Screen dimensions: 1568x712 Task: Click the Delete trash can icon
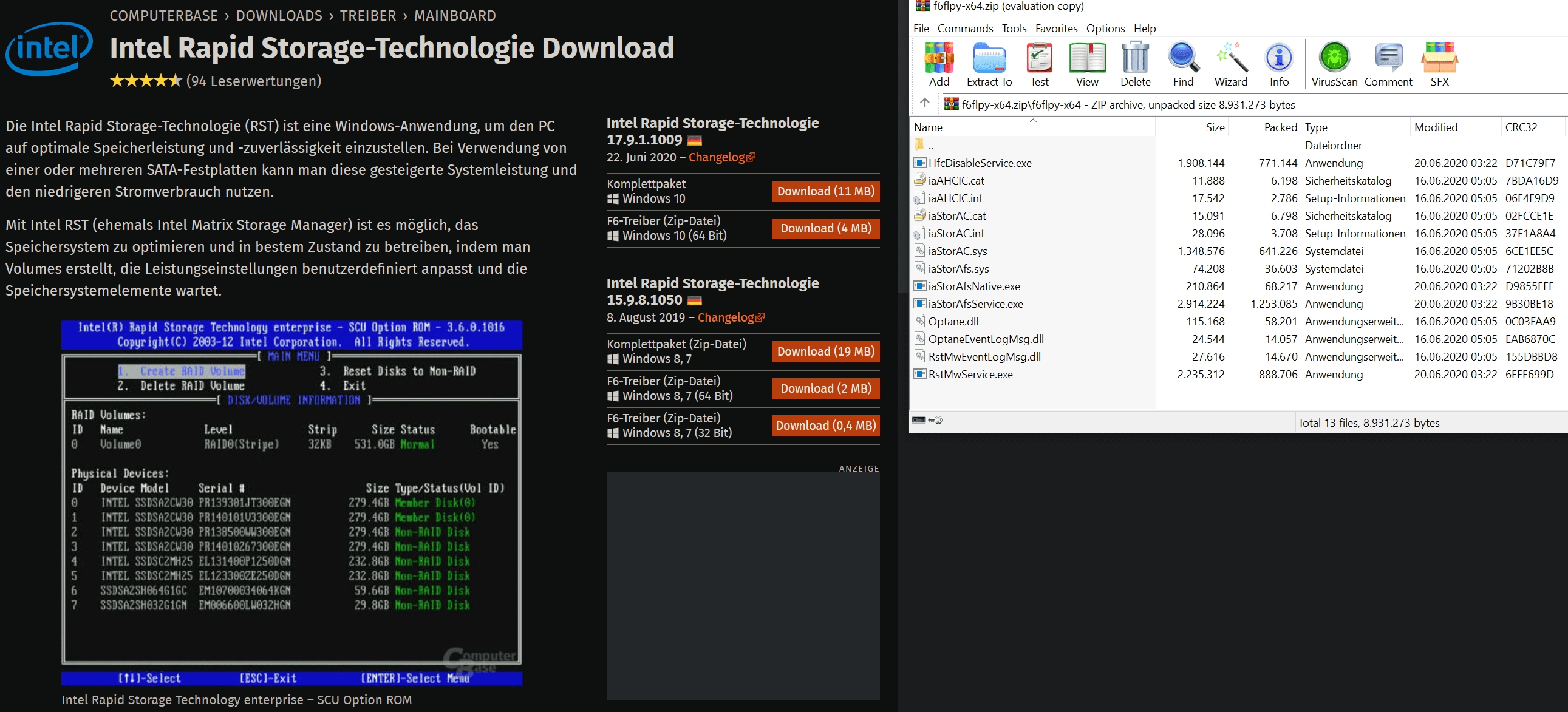(1135, 64)
